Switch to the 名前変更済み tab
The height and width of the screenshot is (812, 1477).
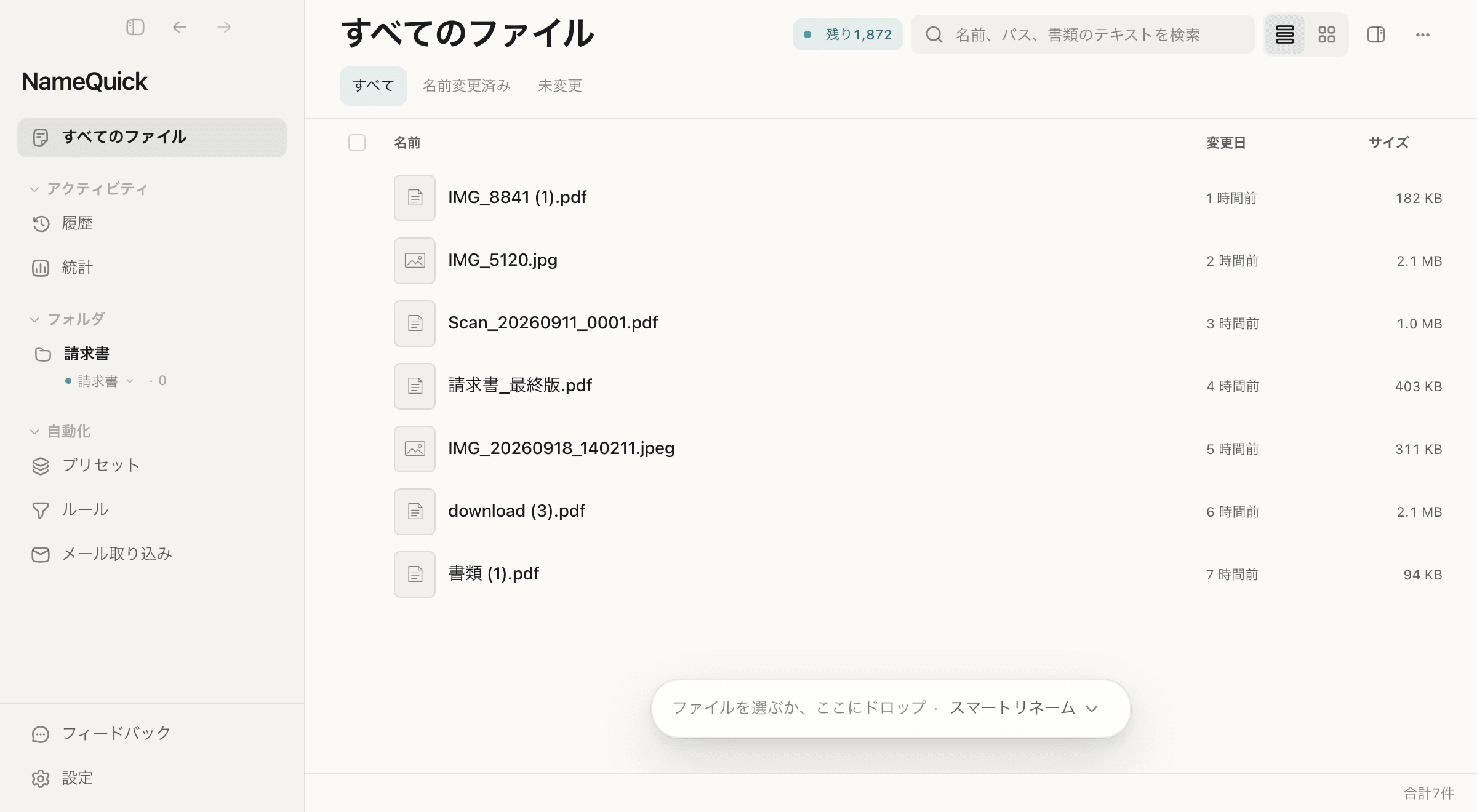[466, 86]
